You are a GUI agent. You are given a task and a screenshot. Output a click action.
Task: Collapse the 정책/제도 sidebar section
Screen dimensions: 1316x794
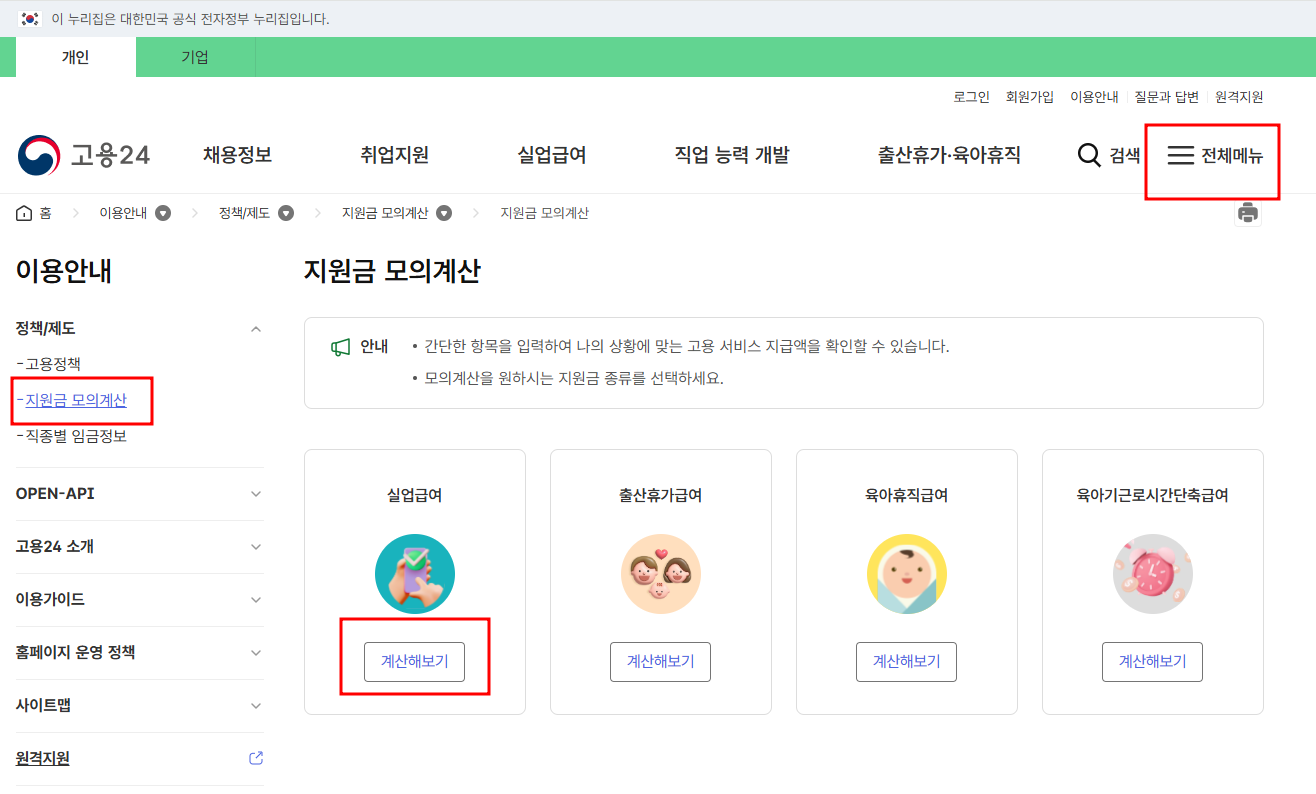point(256,327)
